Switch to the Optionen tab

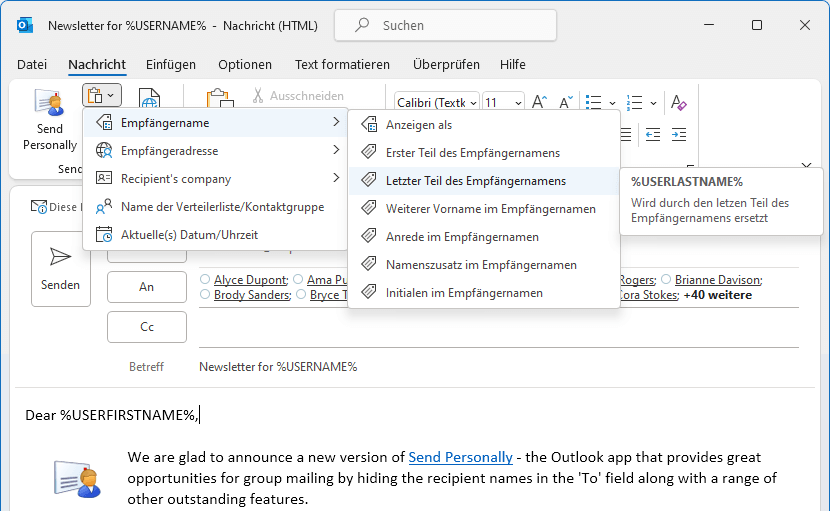point(245,65)
